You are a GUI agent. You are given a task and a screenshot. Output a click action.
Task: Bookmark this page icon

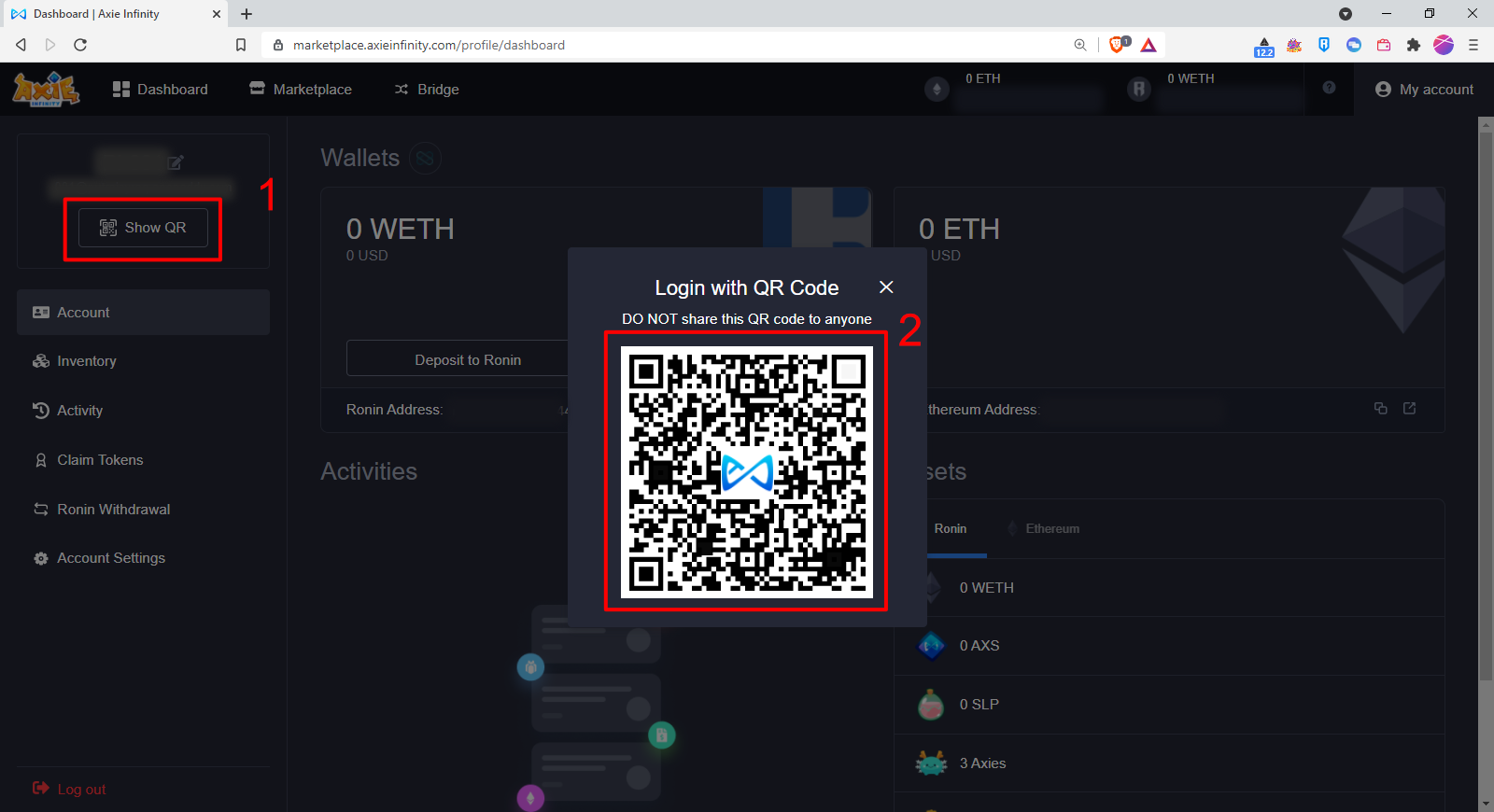tap(241, 45)
